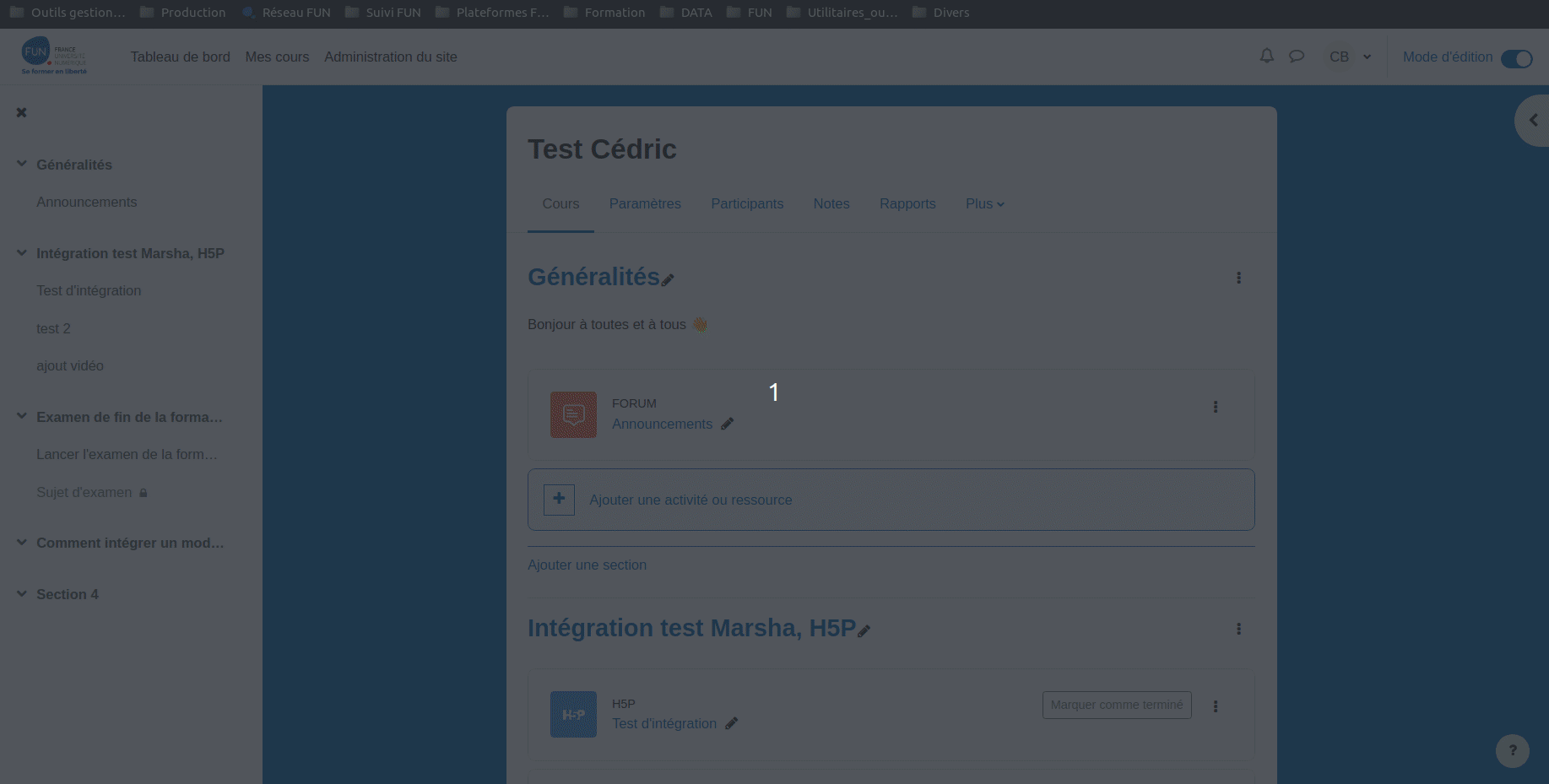
Task: Open the CB user menu dropdown
Action: click(x=1350, y=57)
